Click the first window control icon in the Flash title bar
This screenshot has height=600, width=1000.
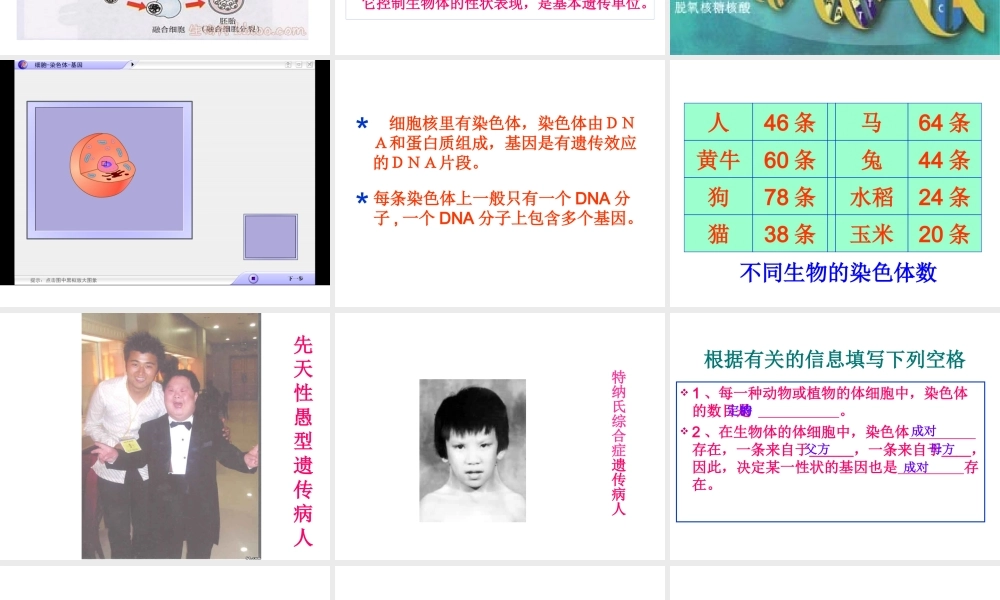pos(288,64)
